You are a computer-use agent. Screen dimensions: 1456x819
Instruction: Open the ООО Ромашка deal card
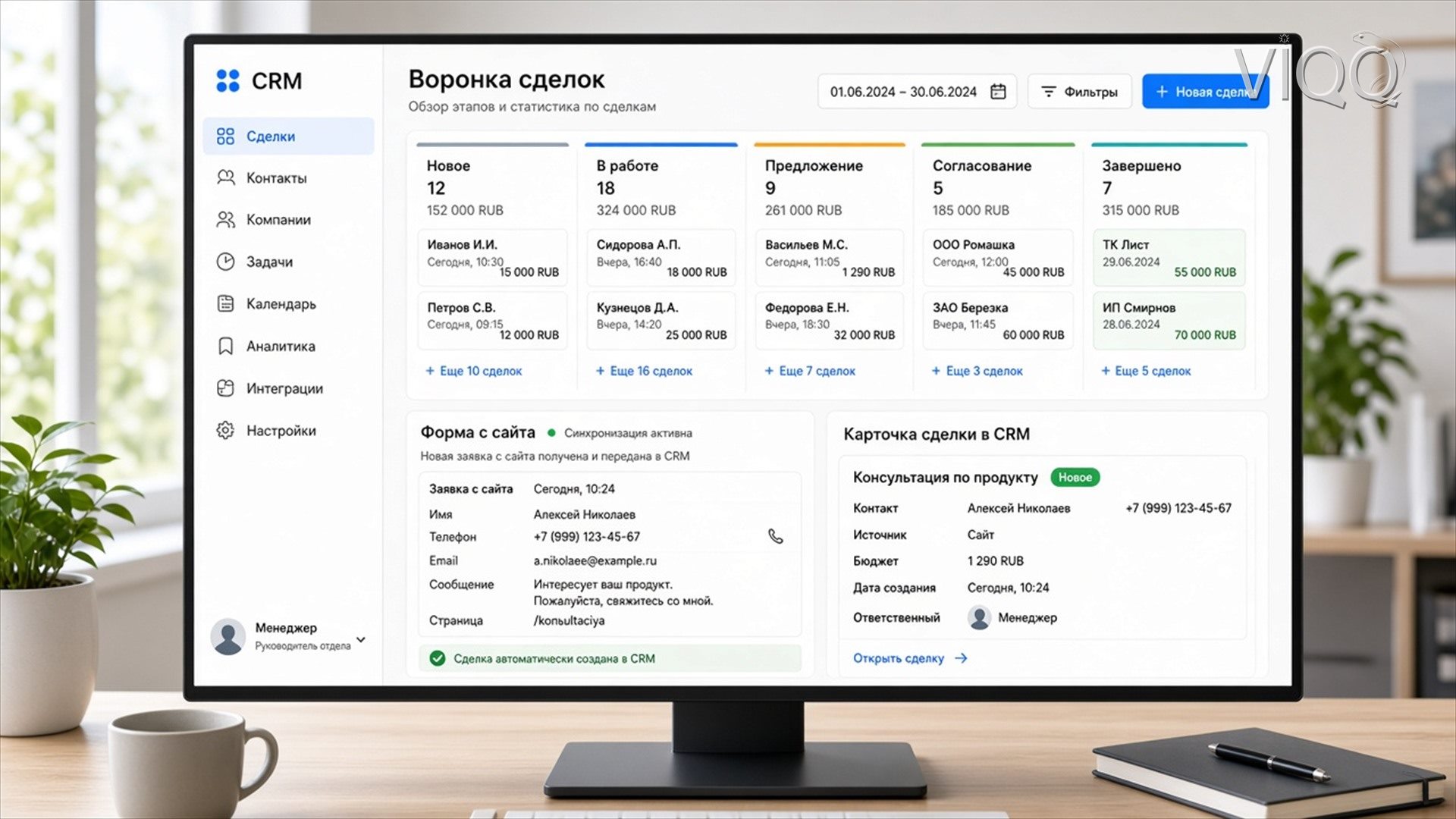tap(998, 258)
